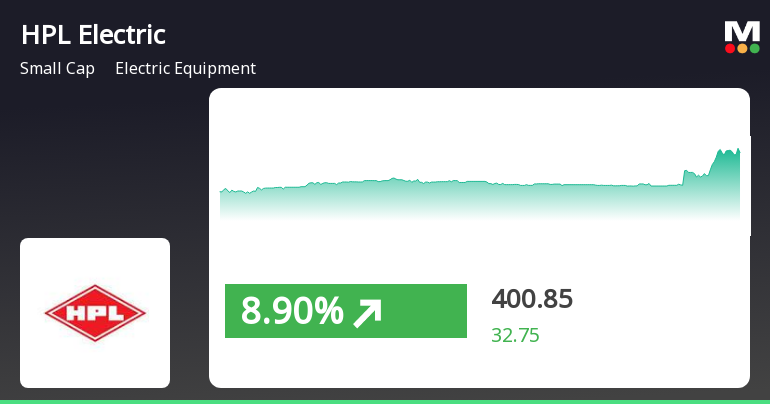Click the red diamond HPL company logo
770x404 pixels.
(x=95, y=314)
